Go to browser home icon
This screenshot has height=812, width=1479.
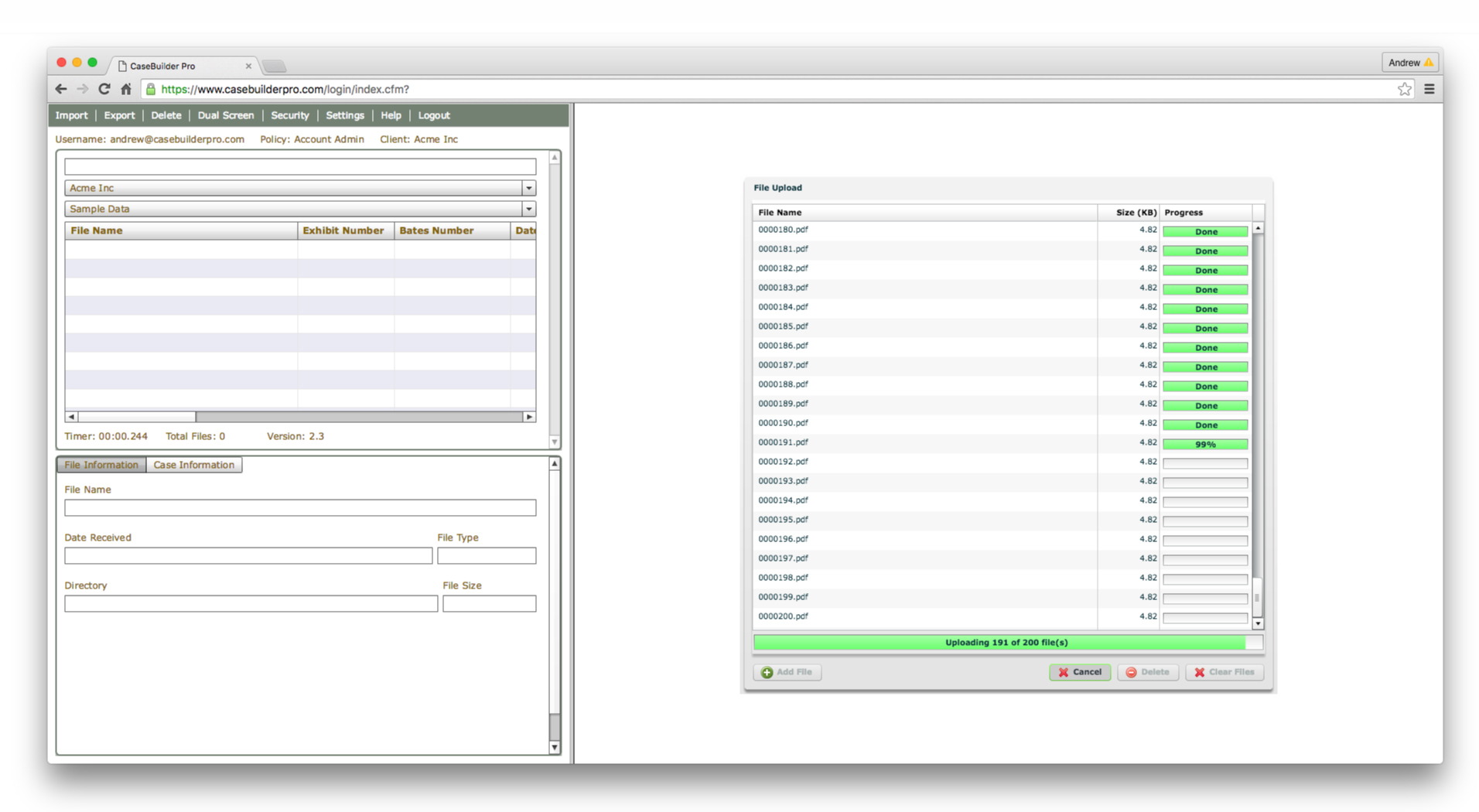point(126,89)
